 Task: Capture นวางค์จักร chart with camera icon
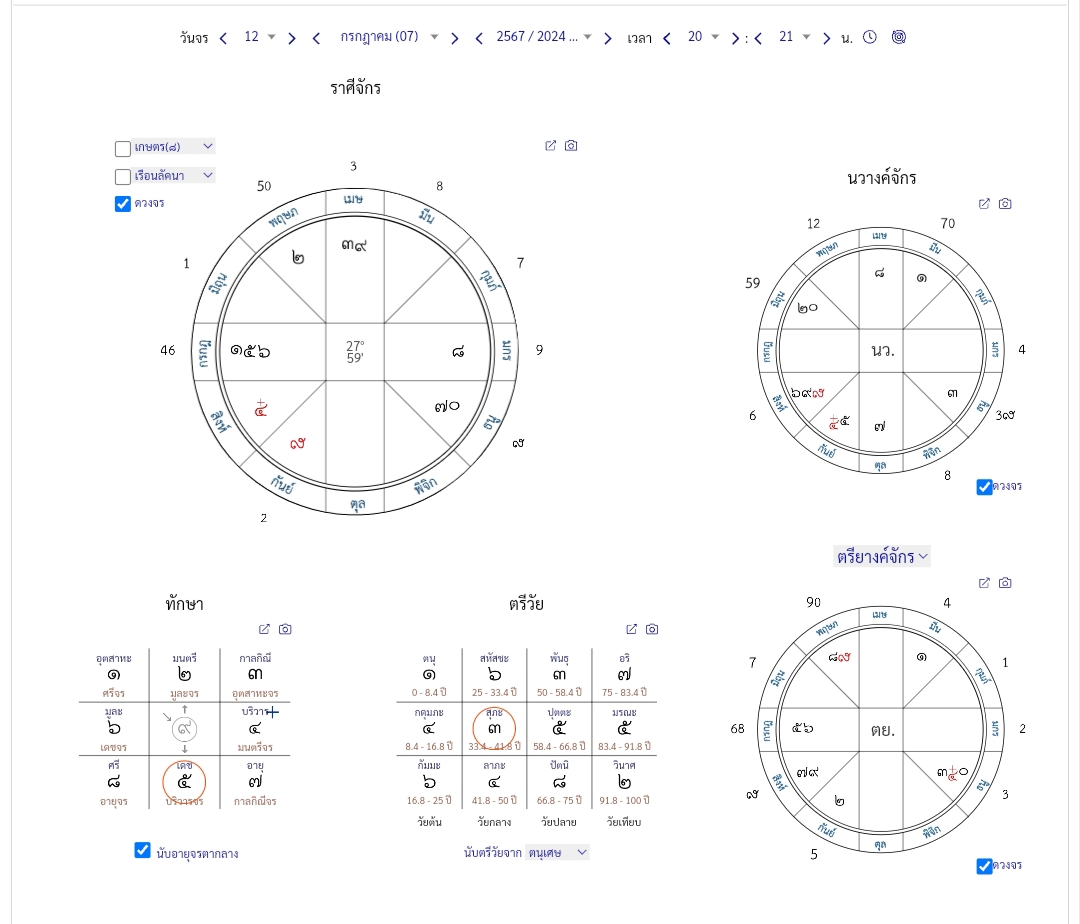[1005, 203]
